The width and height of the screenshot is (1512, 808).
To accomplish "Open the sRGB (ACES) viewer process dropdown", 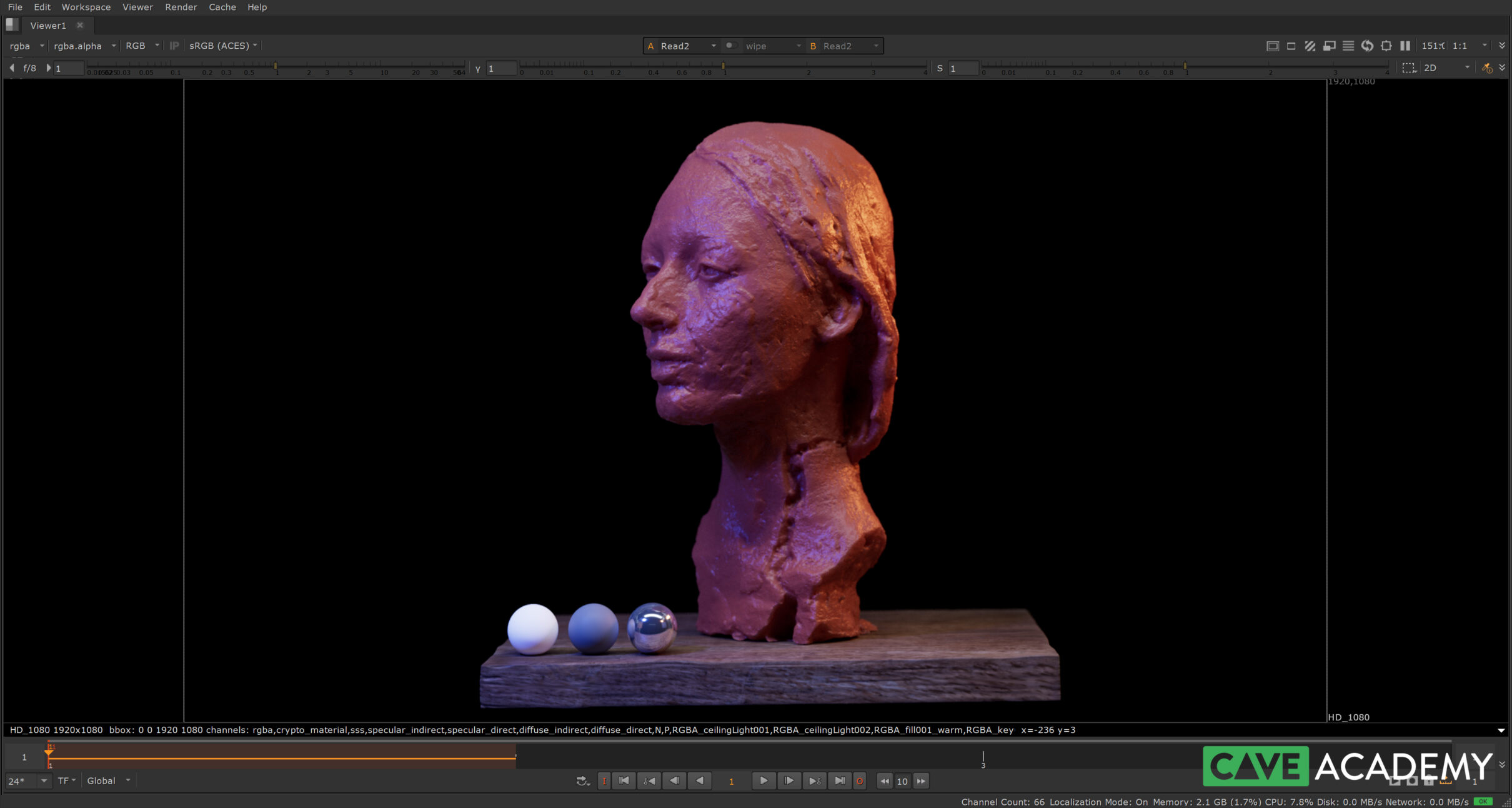I will tap(223, 46).
